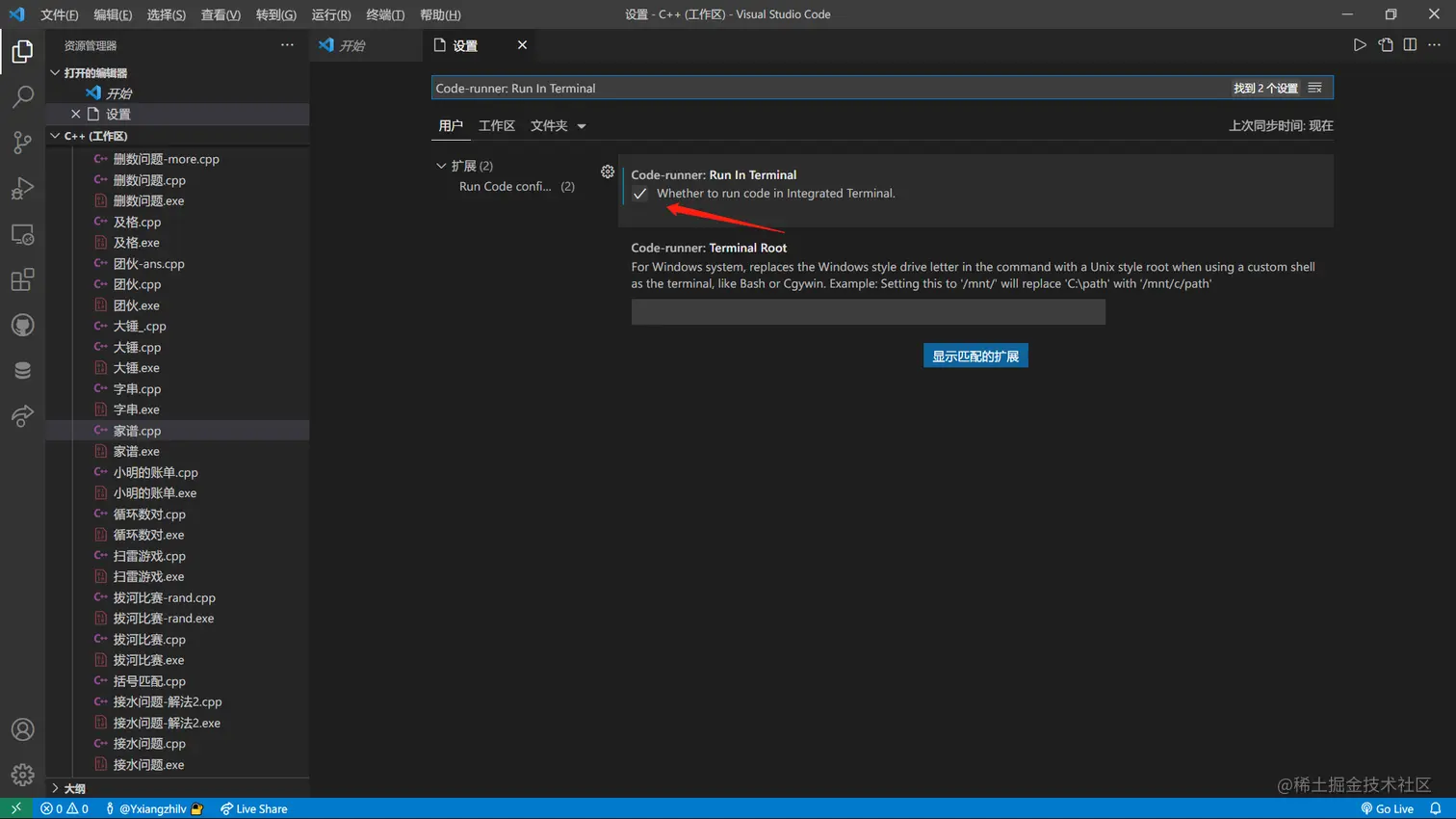The height and width of the screenshot is (819, 1456).
Task: Open the 文件夹 dropdown tab
Action: pos(558,126)
